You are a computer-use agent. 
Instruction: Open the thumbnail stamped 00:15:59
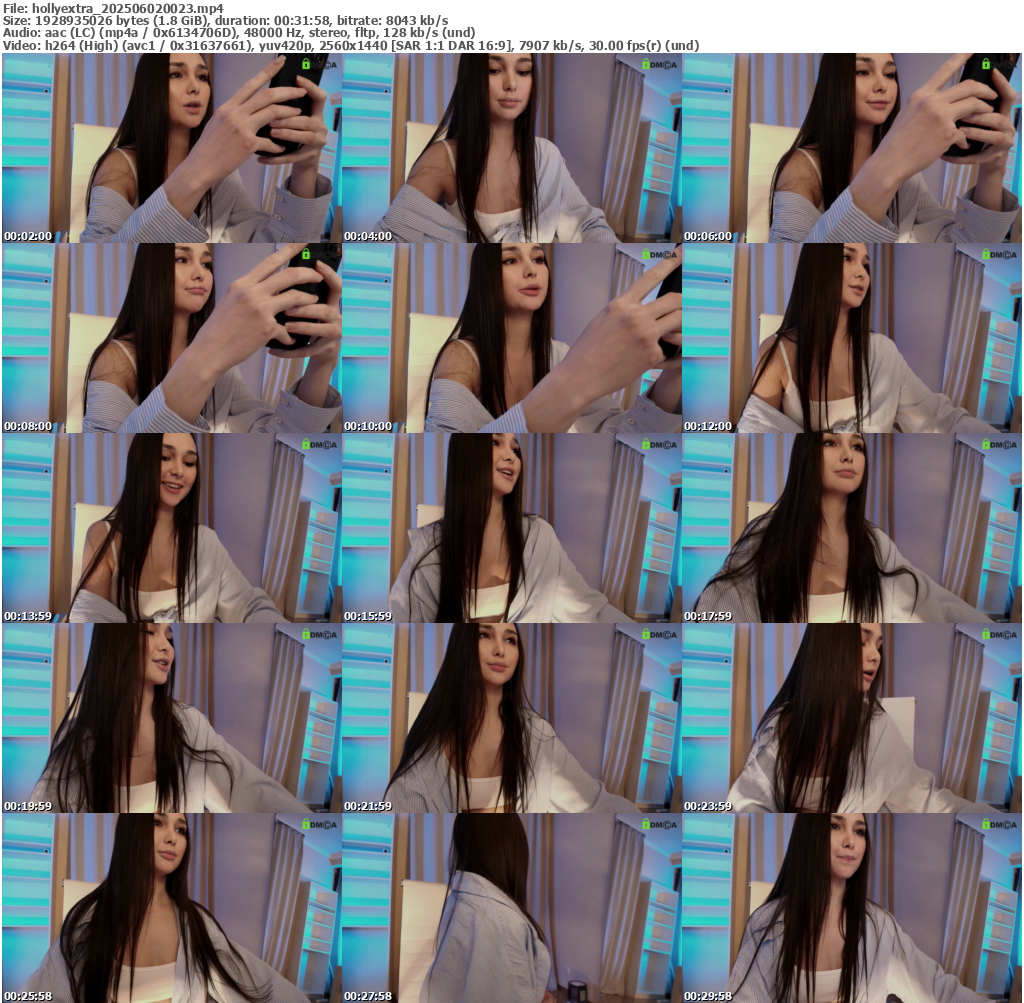[x=512, y=528]
